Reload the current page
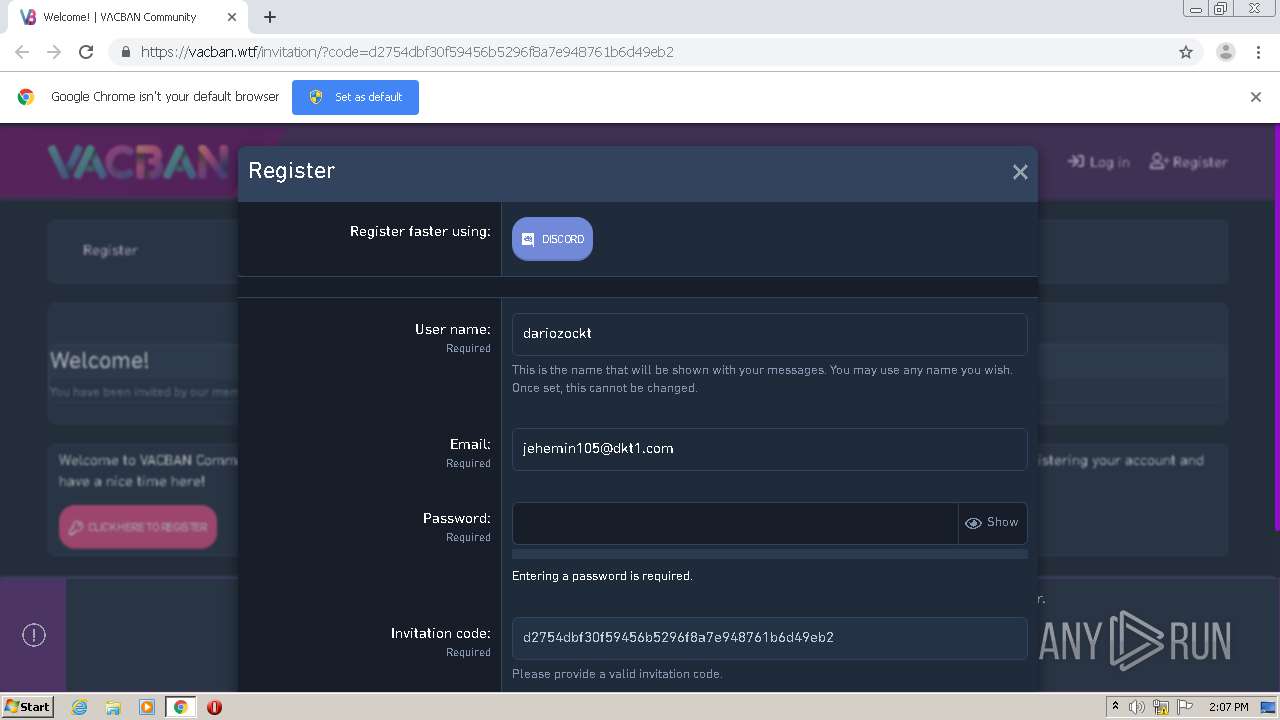 click(x=86, y=52)
